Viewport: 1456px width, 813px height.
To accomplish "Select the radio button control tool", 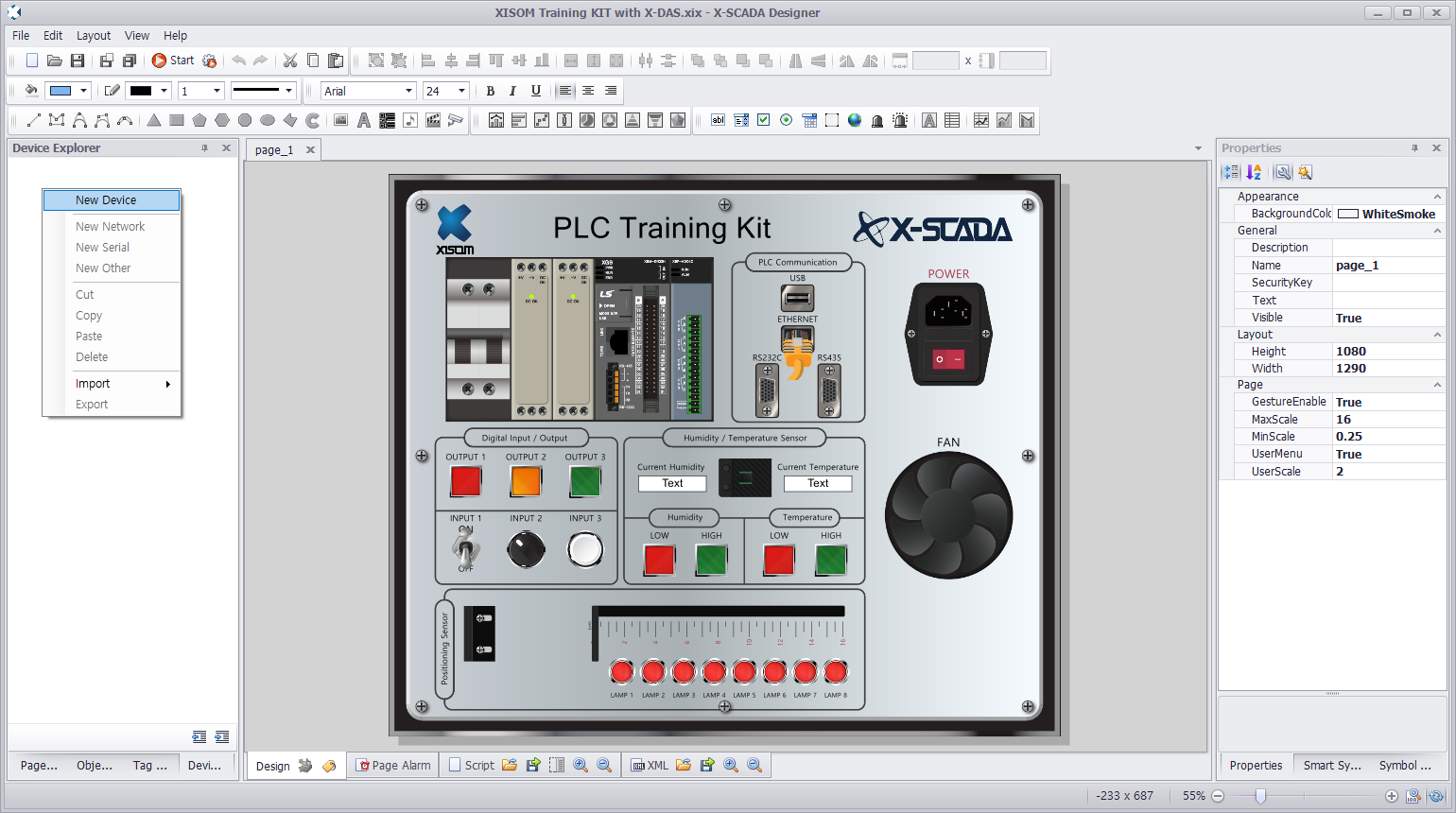I will pos(787,120).
